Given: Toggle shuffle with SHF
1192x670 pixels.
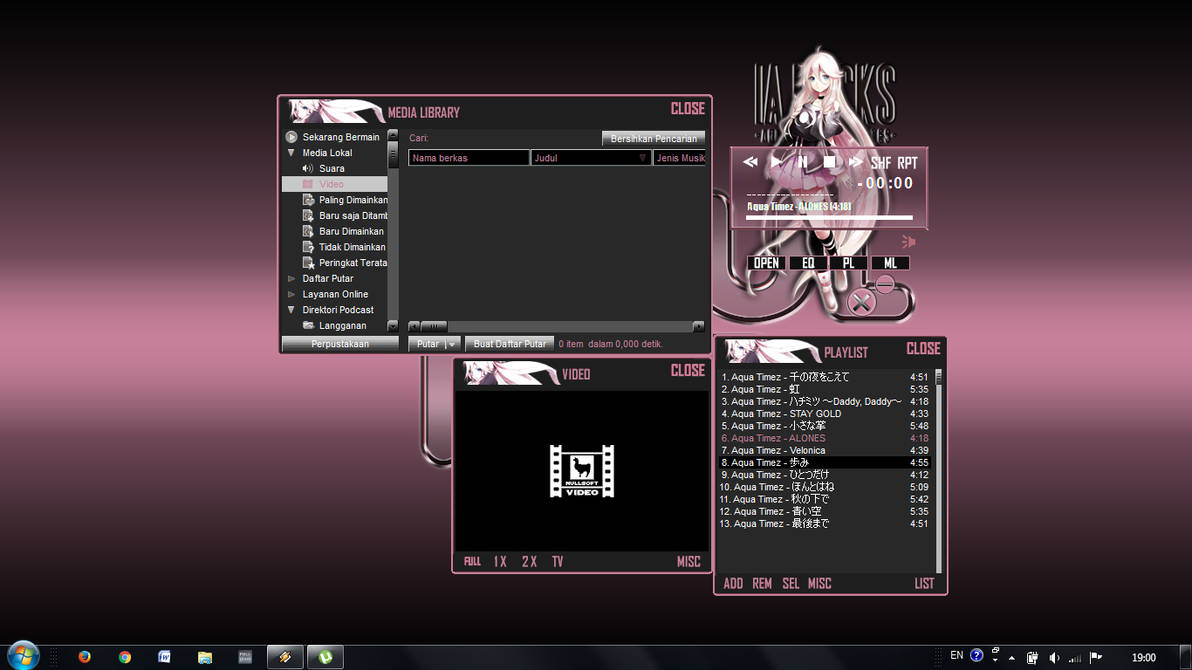Looking at the screenshot, I should pyautogui.click(x=881, y=163).
